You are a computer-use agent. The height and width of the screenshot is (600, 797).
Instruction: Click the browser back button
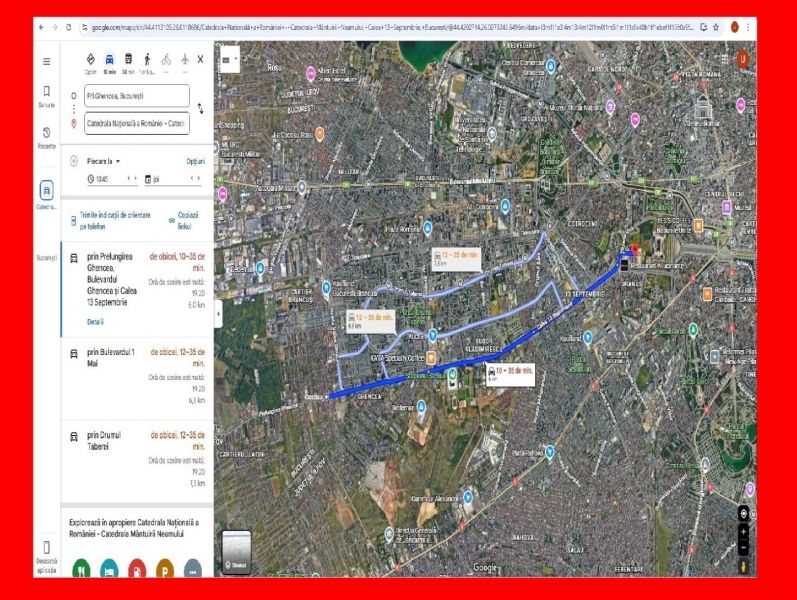coord(42,27)
